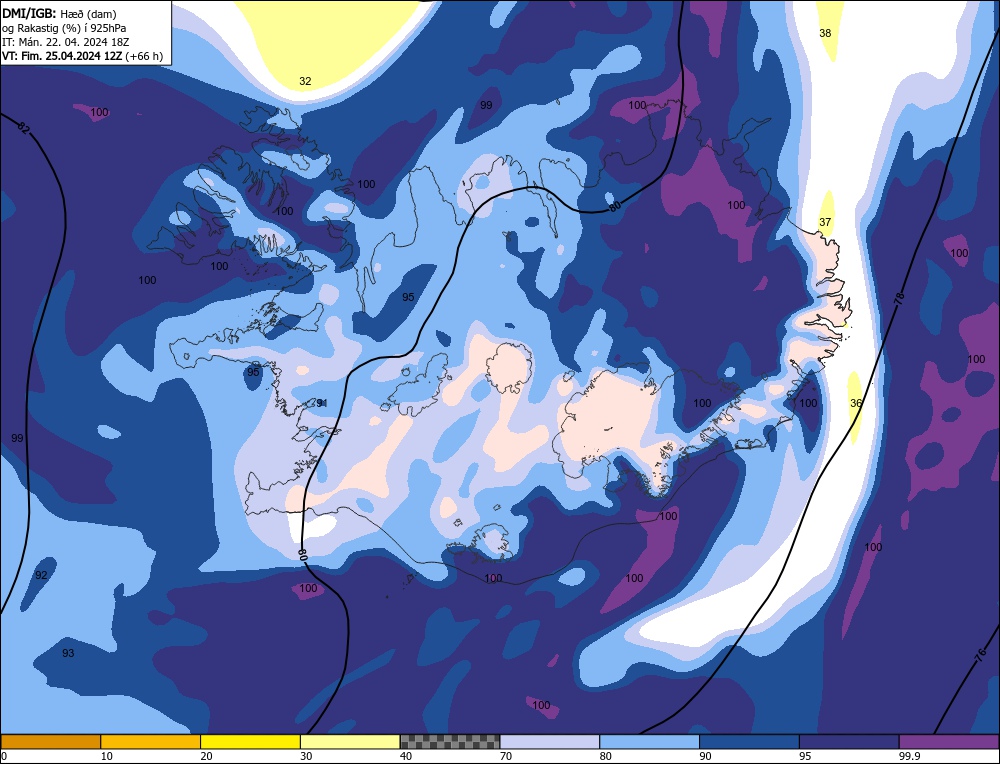Click the 78 height contour label
The width and height of the screenshot is (1000, 764).
pyautogui.click(x=899, y=297)
